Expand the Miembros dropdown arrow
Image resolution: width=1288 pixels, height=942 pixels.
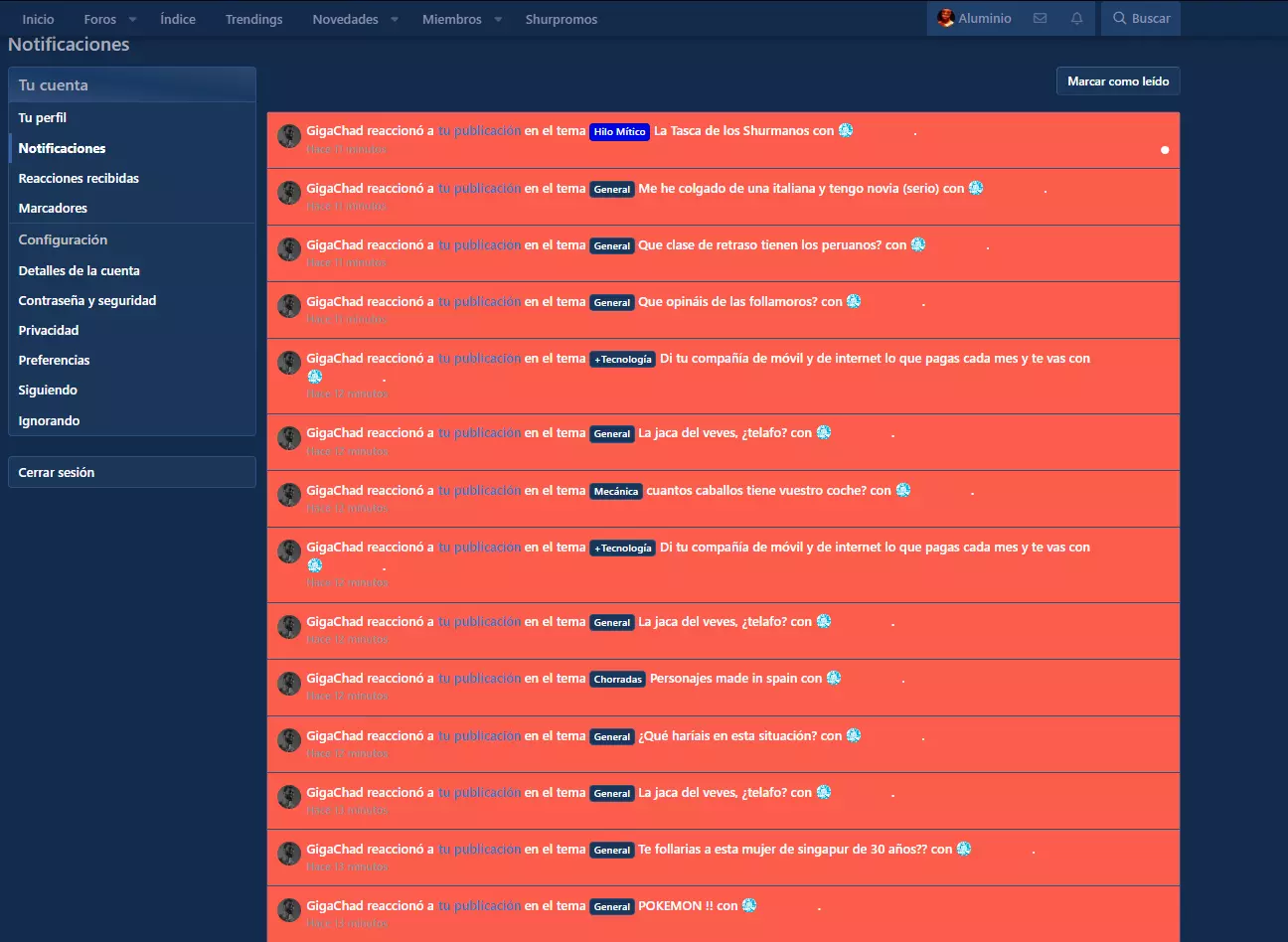[498, 19]
